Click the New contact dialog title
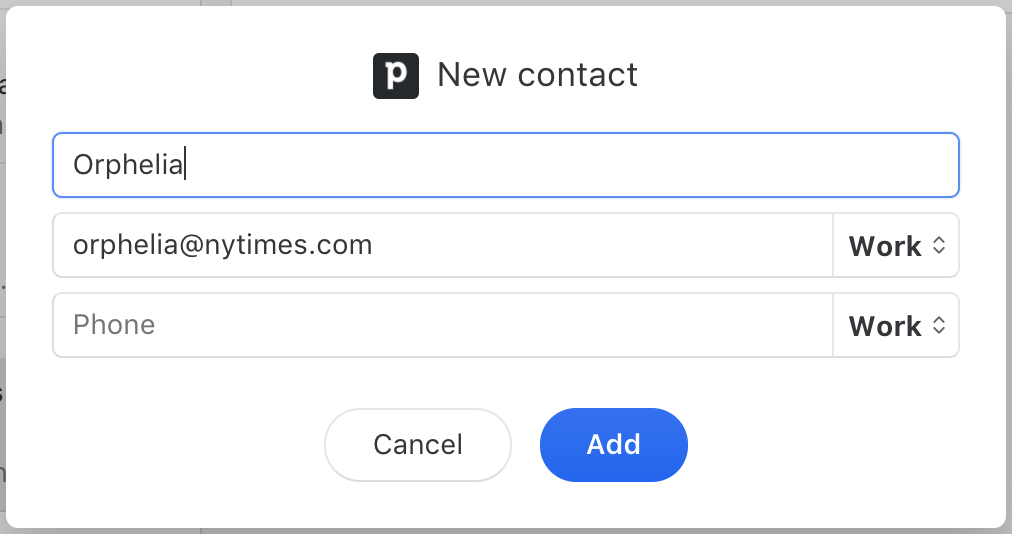1012x534 pixels. coord(537,75)
